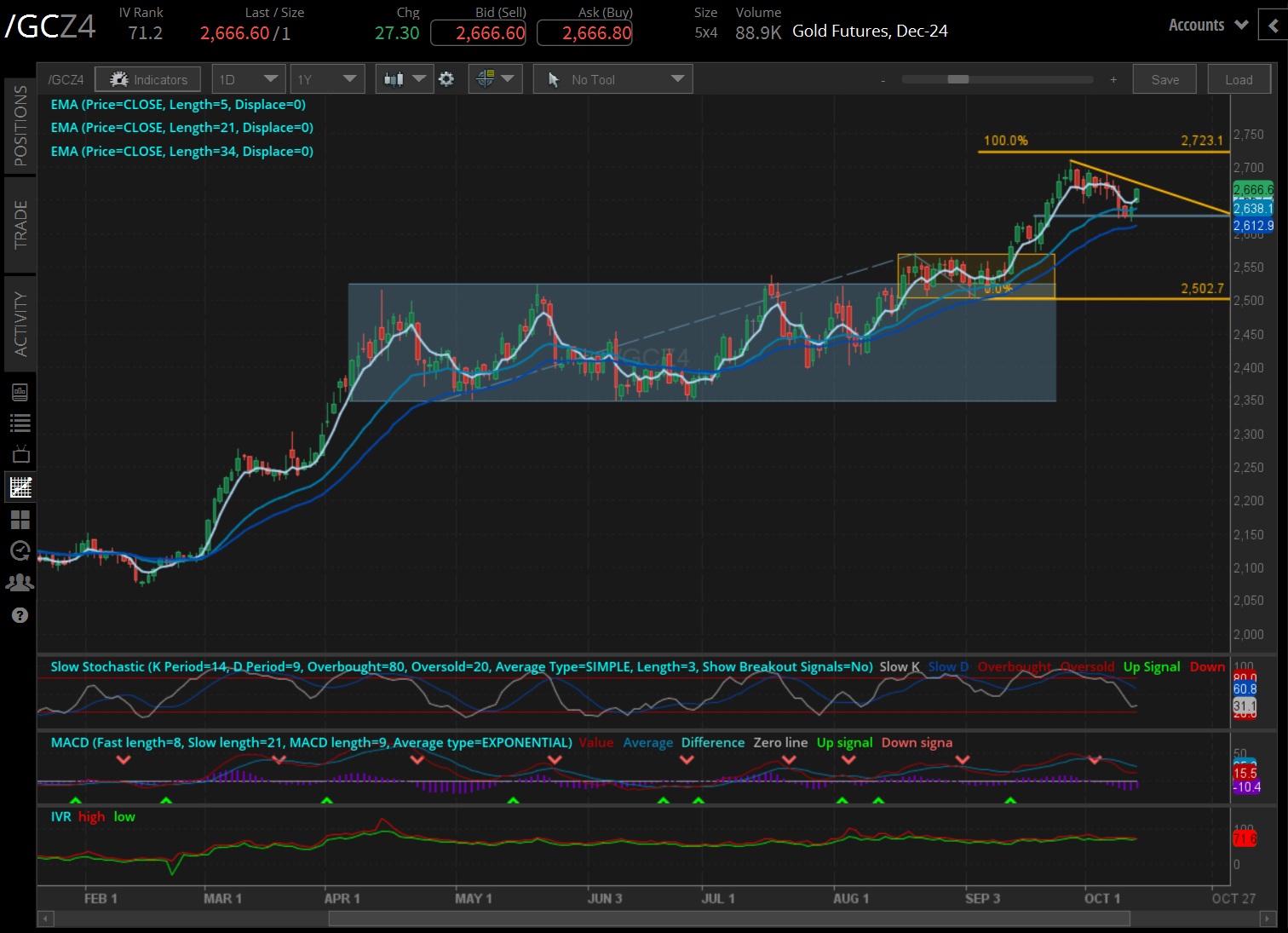Select the active chart icon in sidebar
This screenshot has height=933, width=1288.
20,487
